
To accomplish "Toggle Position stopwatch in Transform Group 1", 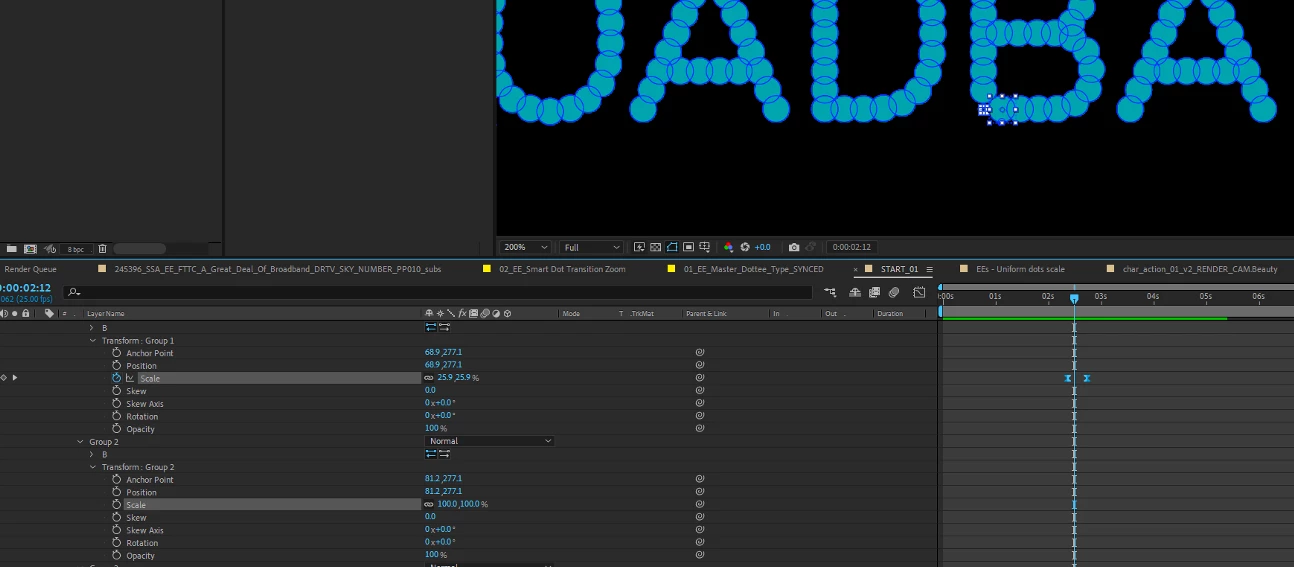I will (x=116, y=365).
